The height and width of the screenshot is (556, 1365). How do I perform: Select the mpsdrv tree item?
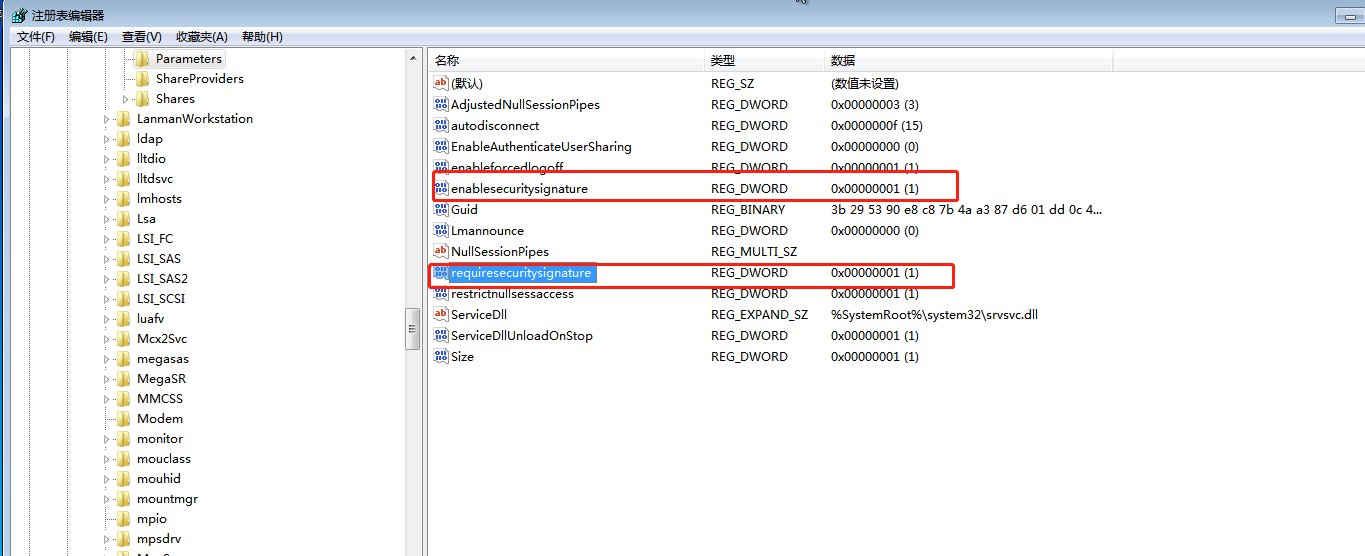(159, 539)
